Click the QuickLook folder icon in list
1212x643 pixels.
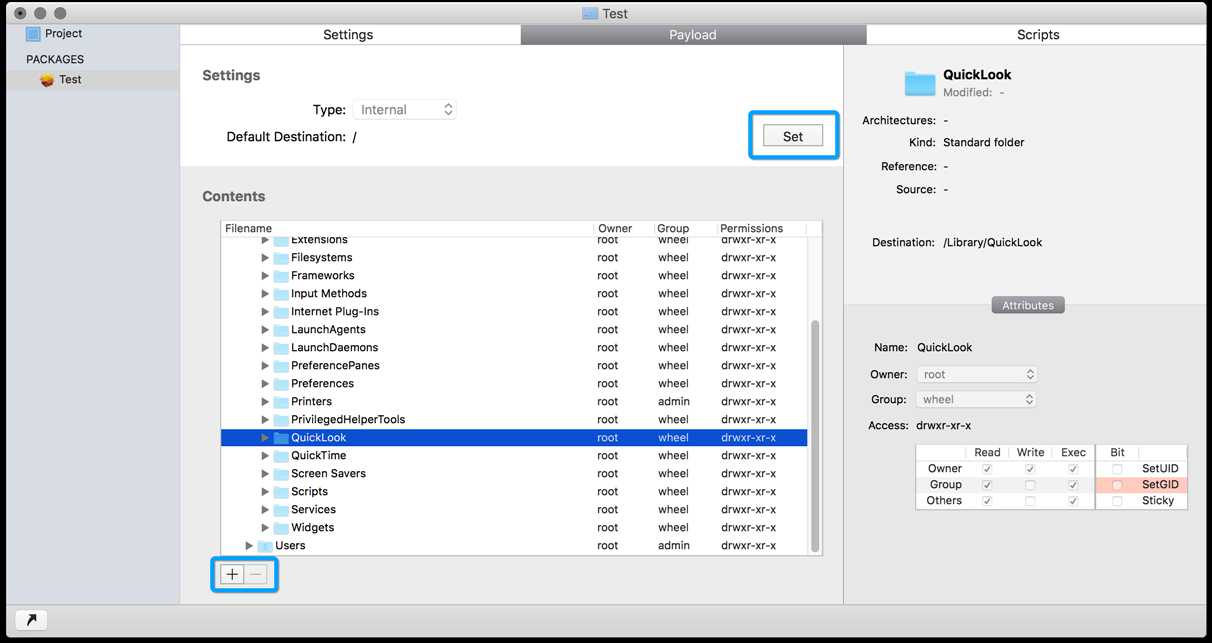(x=281, y=438)
